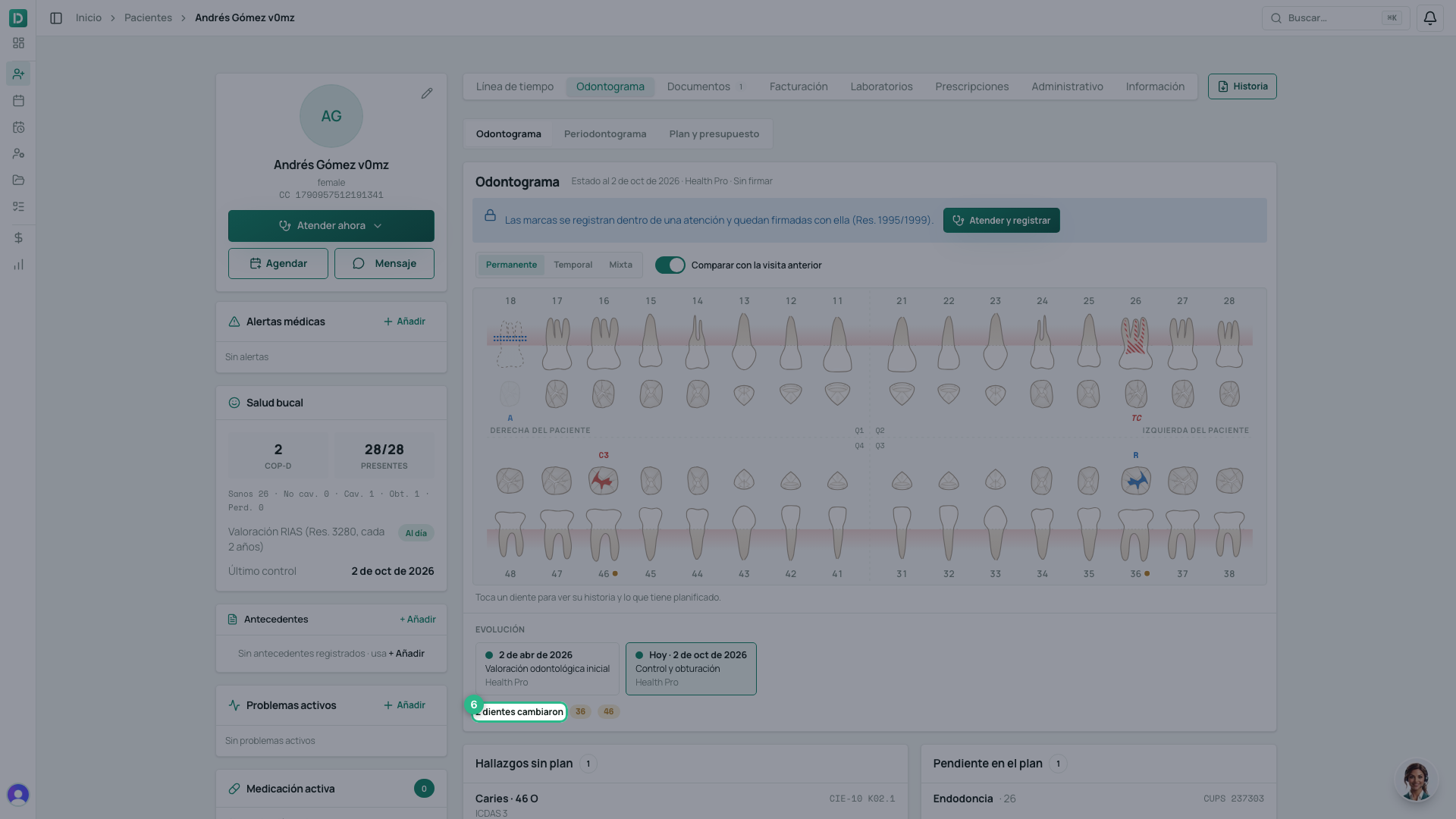
Task: Edit patient profile pencil icon
Action: 427,93
